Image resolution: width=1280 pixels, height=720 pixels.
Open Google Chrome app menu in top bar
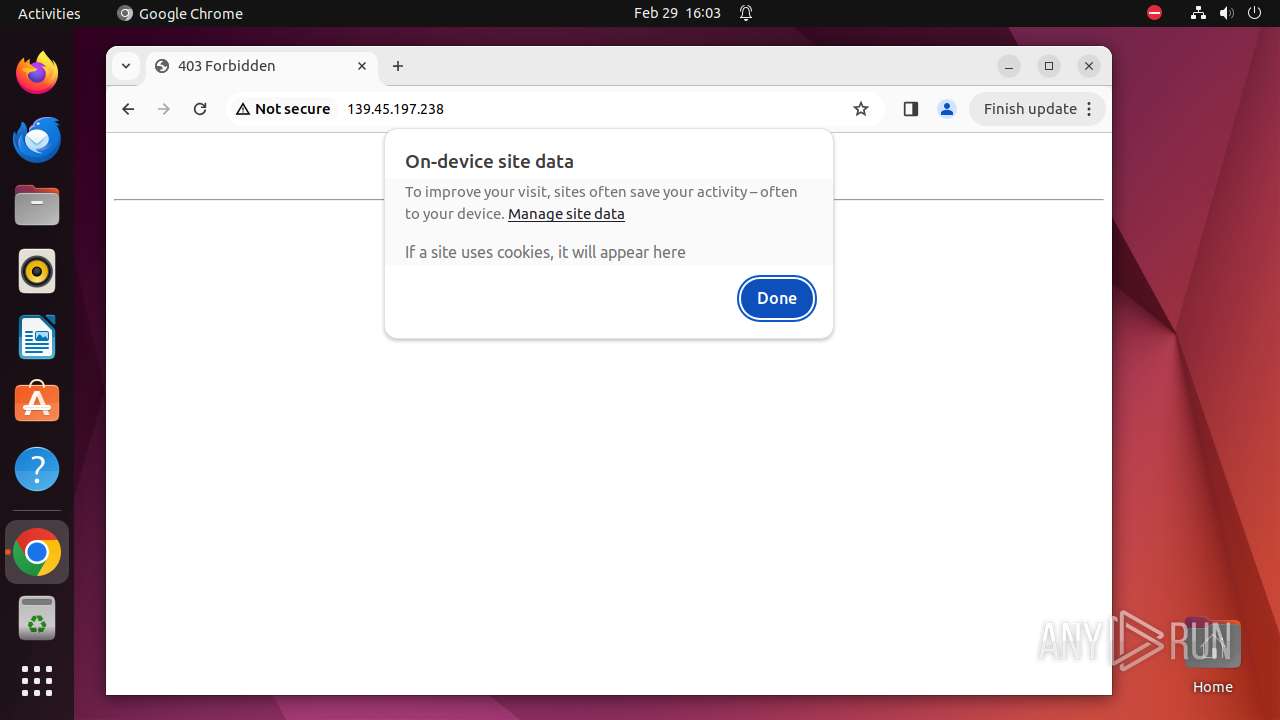coord(180,13)
